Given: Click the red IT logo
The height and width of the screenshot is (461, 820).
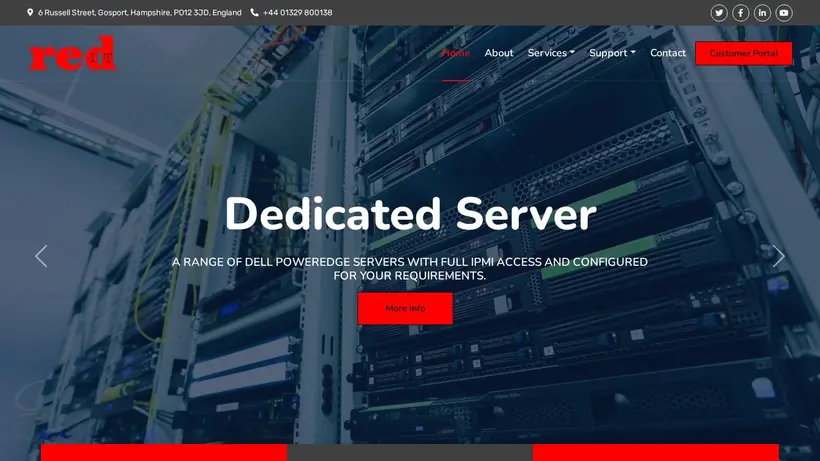Looking at the screenshot, I should click(x=73, y=53).
